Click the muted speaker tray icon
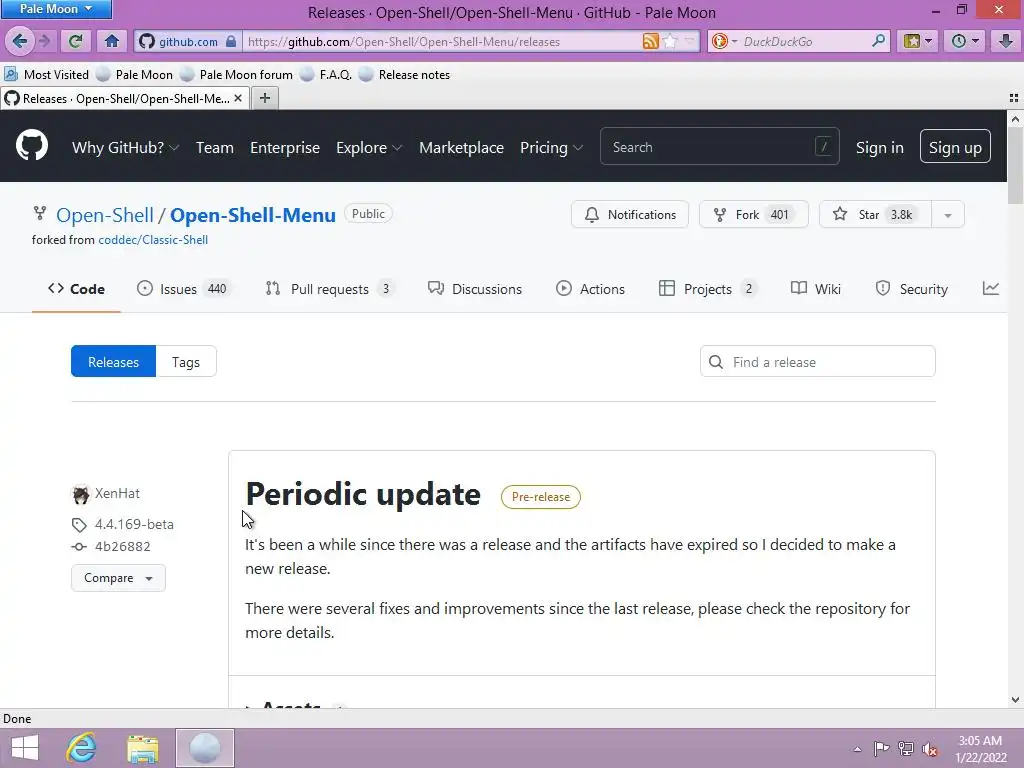Viewport: 1024px width, 768px height. click(930, 749)
